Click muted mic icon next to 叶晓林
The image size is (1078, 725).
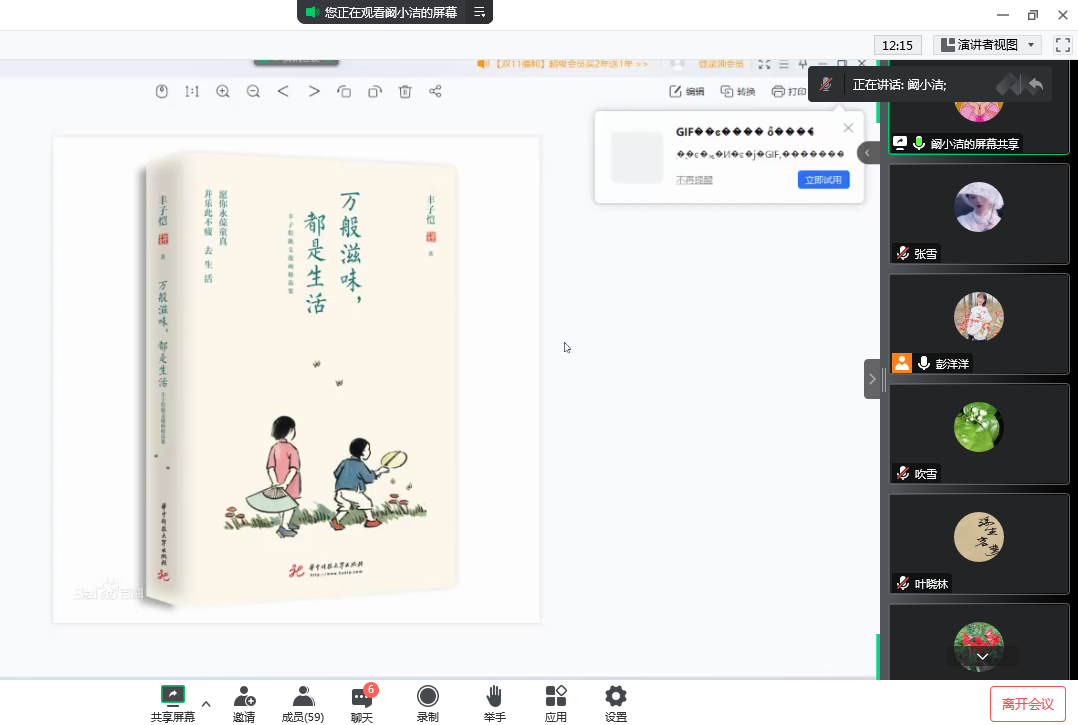[x=903, y=583]
